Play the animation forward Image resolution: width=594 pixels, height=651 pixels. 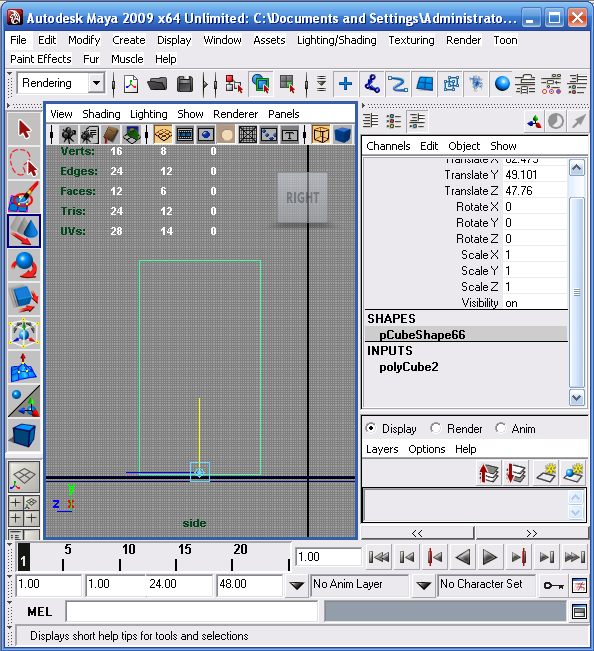coord(490,557)
